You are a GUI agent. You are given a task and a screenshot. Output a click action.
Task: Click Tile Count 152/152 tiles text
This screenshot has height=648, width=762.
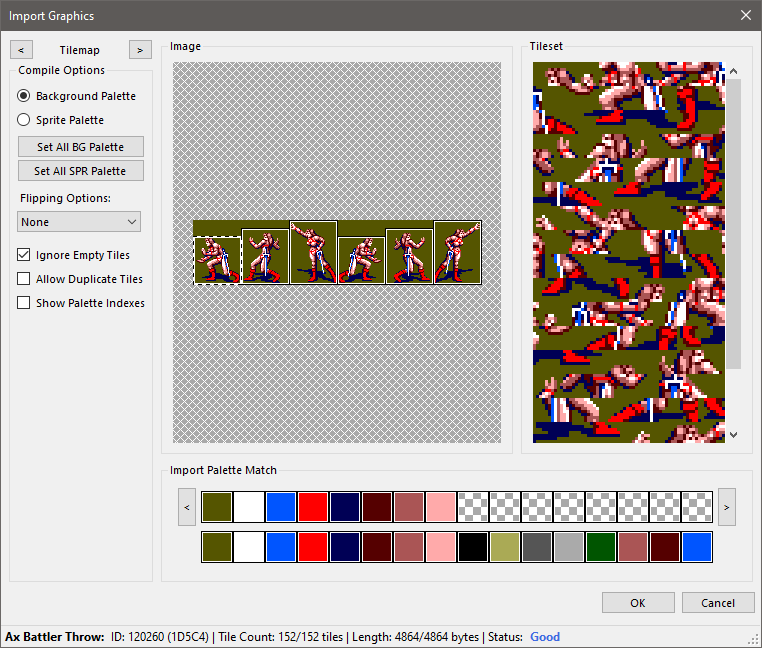click(280, 637)
